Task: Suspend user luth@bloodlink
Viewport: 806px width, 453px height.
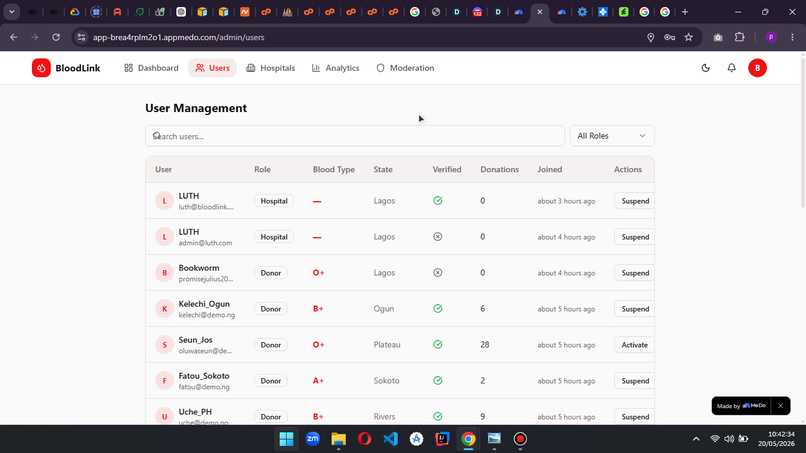Action: tap(635, 201)
